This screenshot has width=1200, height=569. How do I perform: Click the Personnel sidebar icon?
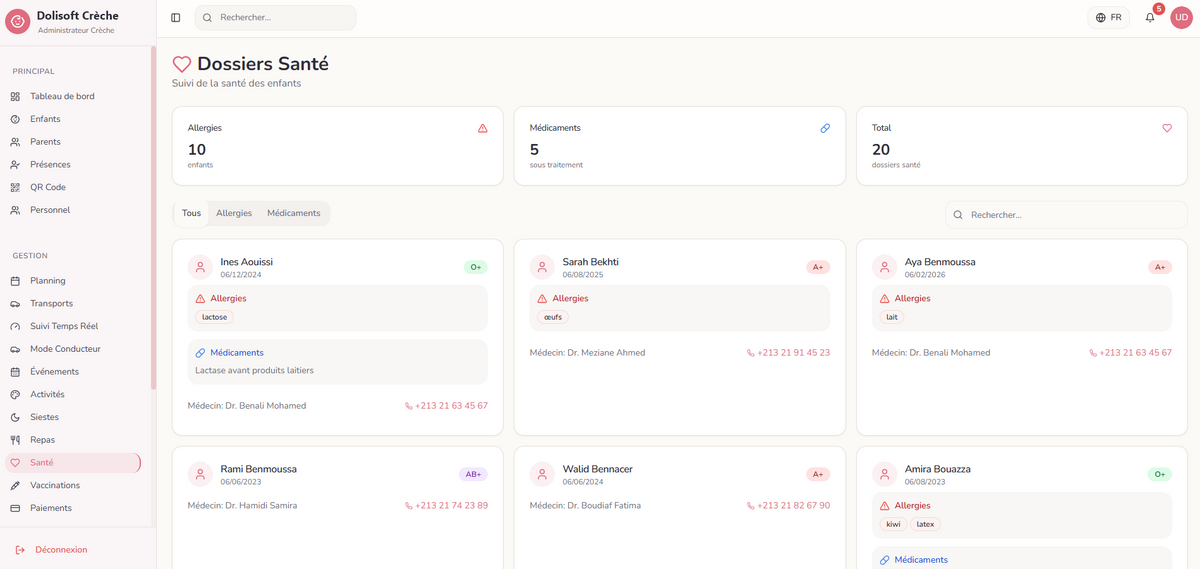coord(15,210)
